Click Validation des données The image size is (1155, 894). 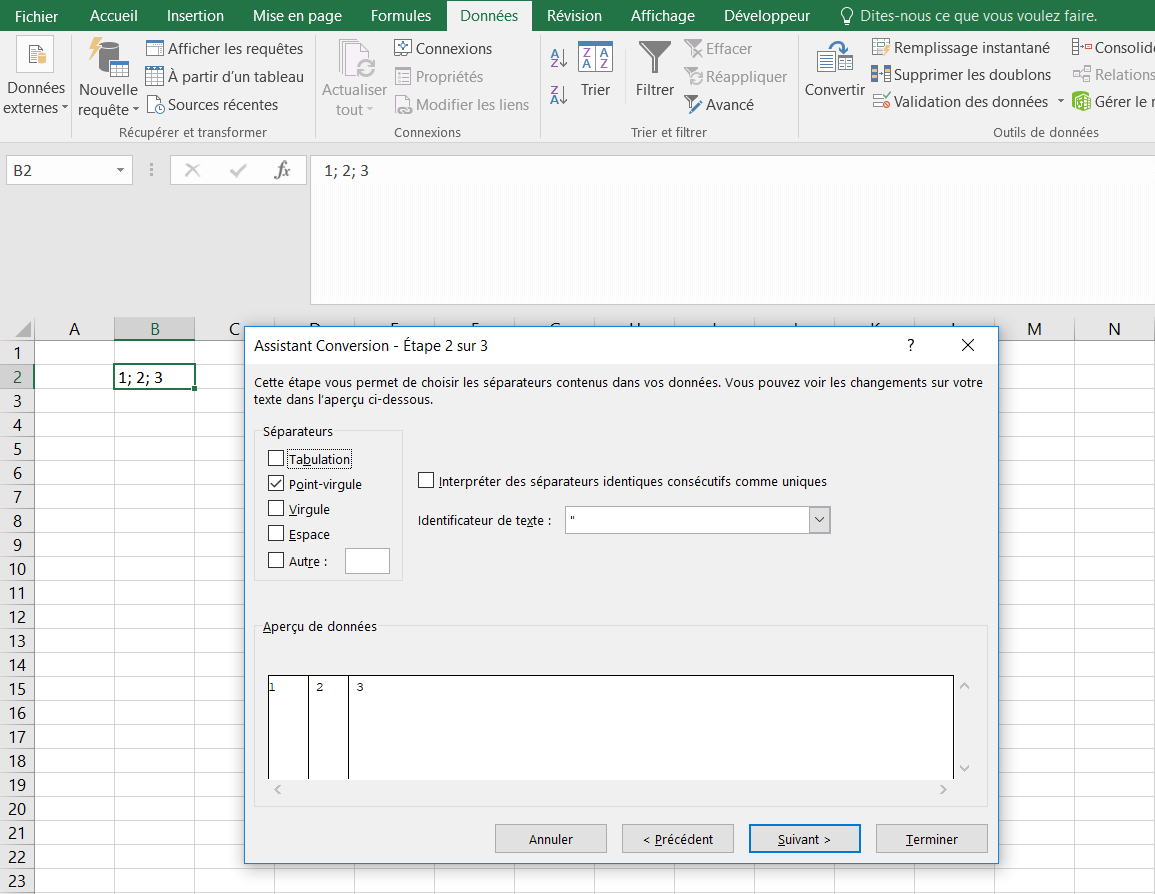[960, 102]
